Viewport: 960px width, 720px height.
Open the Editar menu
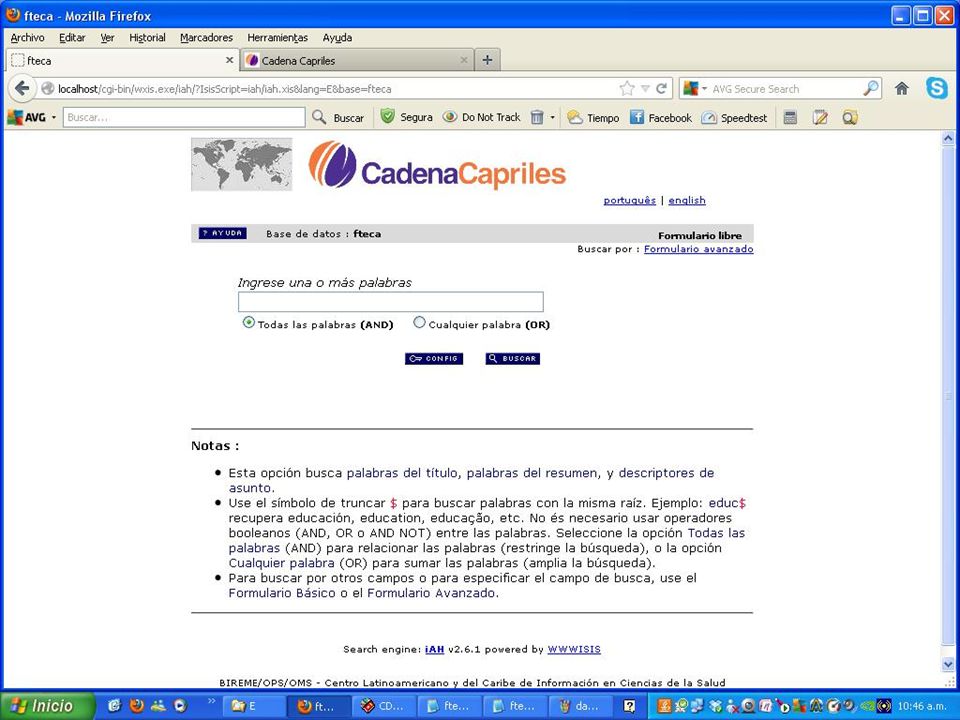pos(72,37)
